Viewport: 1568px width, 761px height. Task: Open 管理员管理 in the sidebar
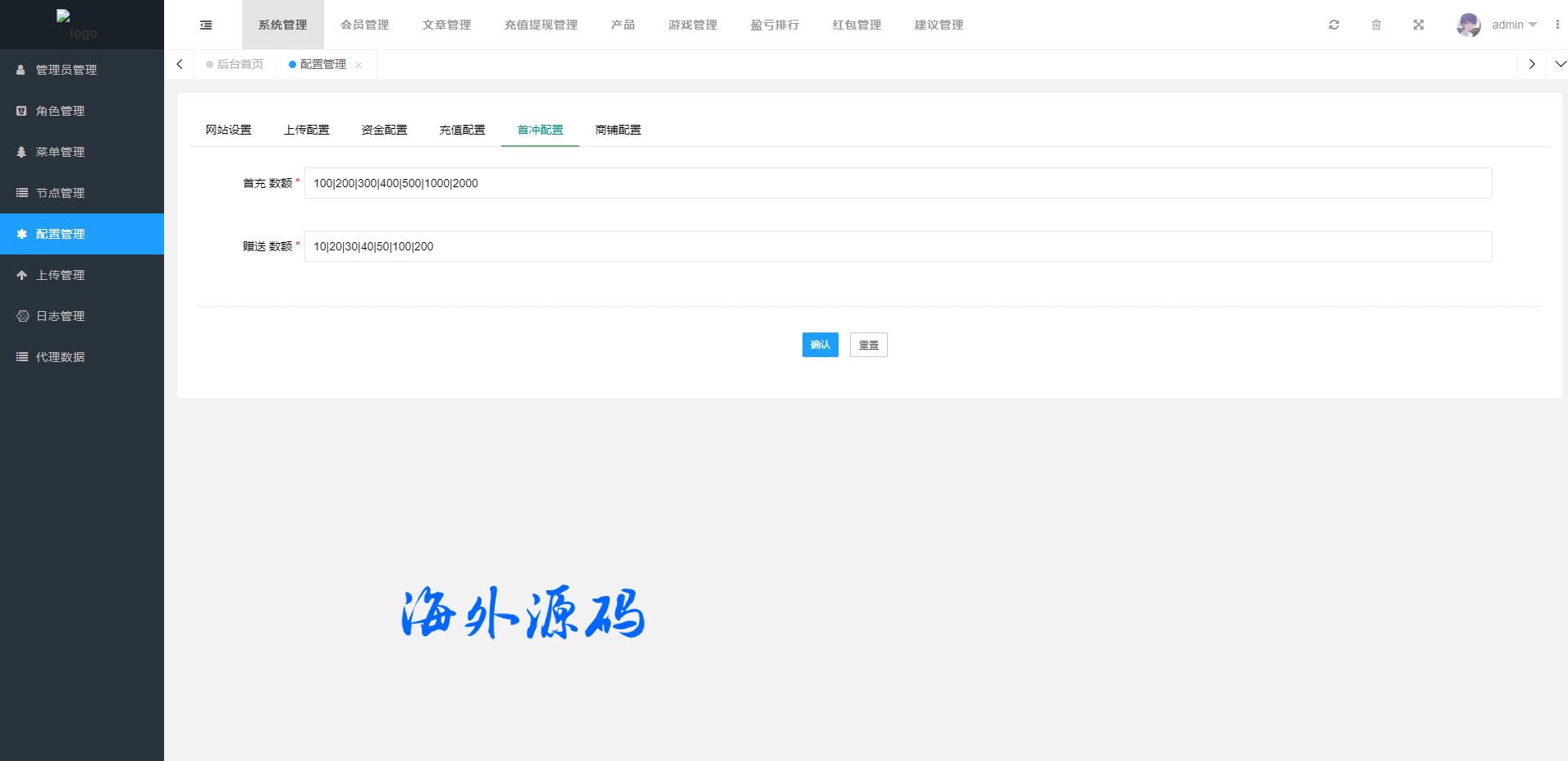[66, 70]
